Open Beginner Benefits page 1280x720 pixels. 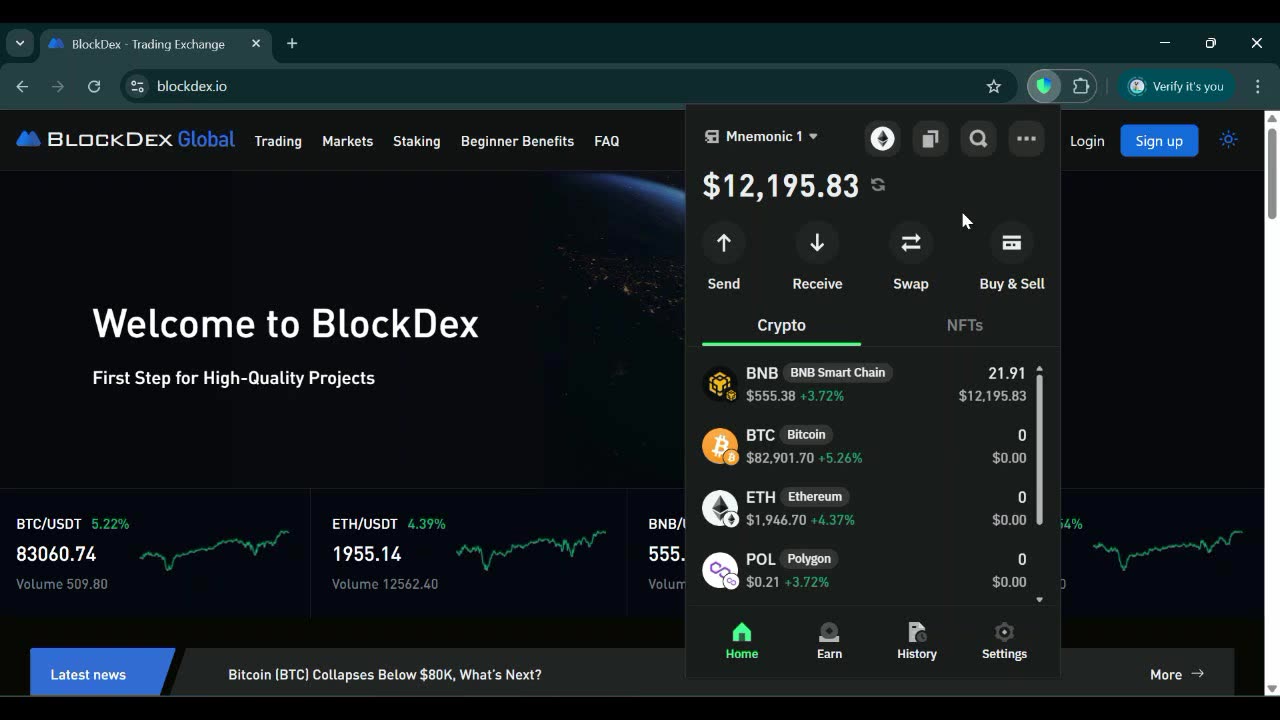click(517, 141)
